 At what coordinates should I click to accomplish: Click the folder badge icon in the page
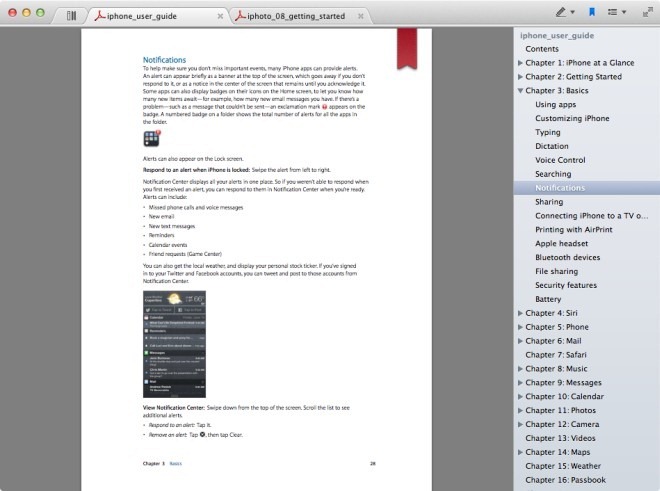pyautogui.click(x=152, y=138)
